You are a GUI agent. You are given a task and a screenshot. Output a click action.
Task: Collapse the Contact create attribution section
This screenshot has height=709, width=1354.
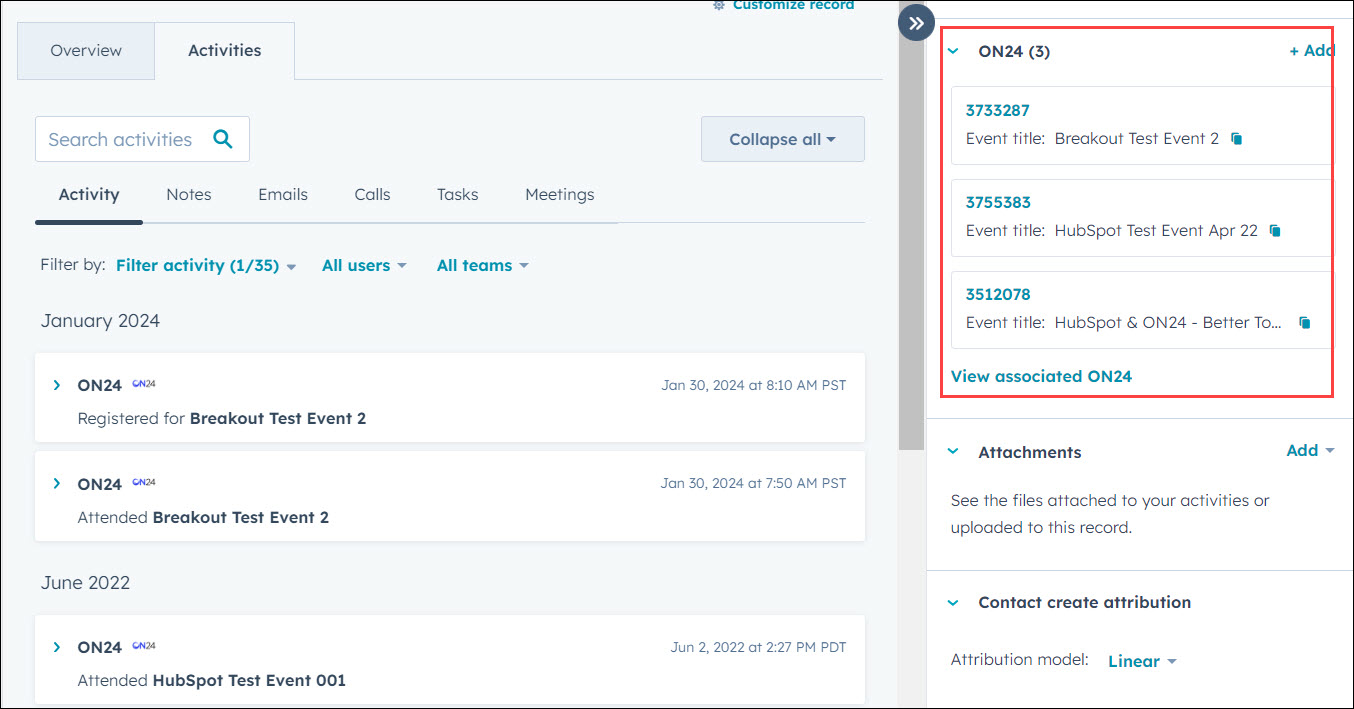coord(953,603)
